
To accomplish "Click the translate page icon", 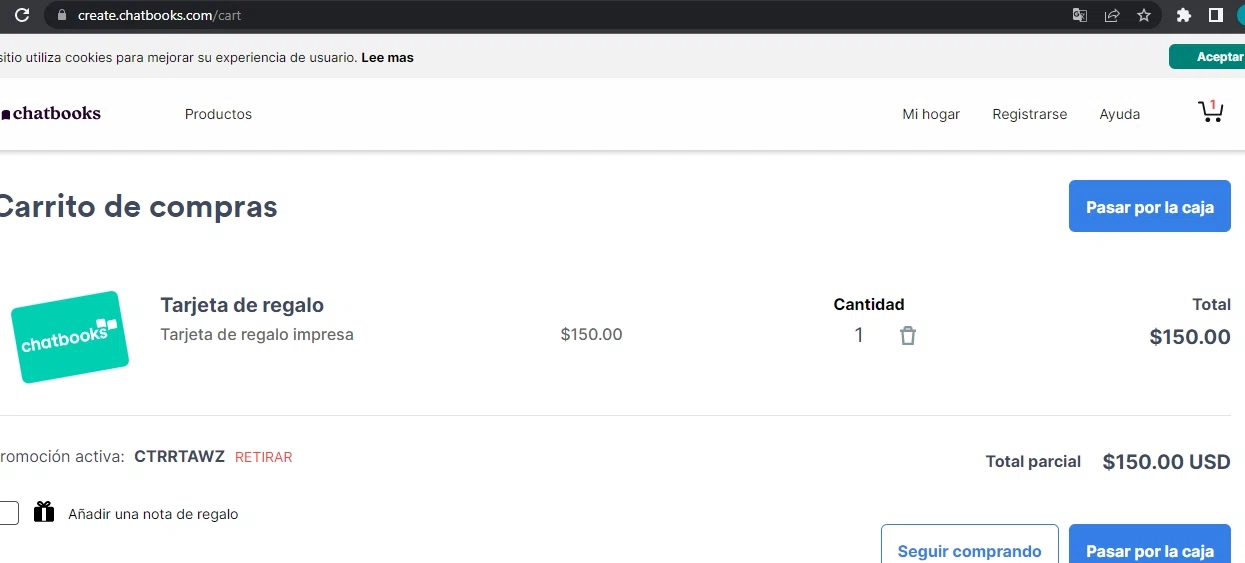I will (1080, 15).
